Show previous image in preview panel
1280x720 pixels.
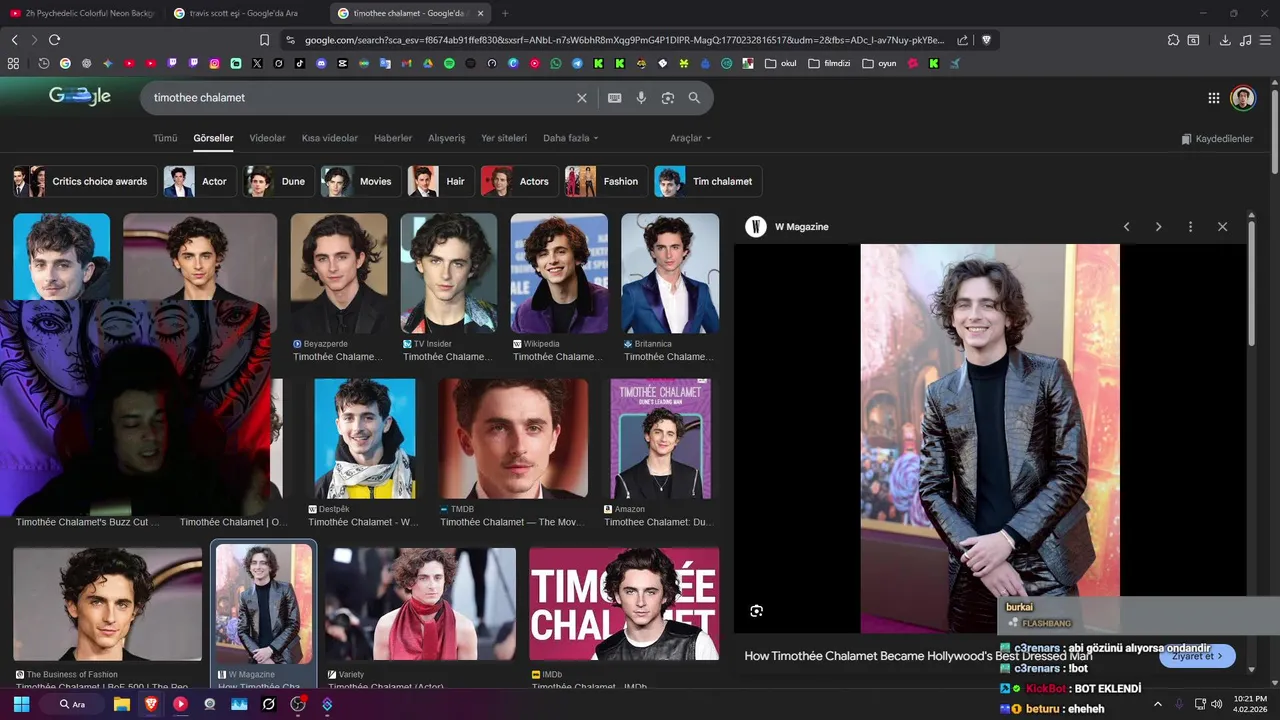[1127, 227]
